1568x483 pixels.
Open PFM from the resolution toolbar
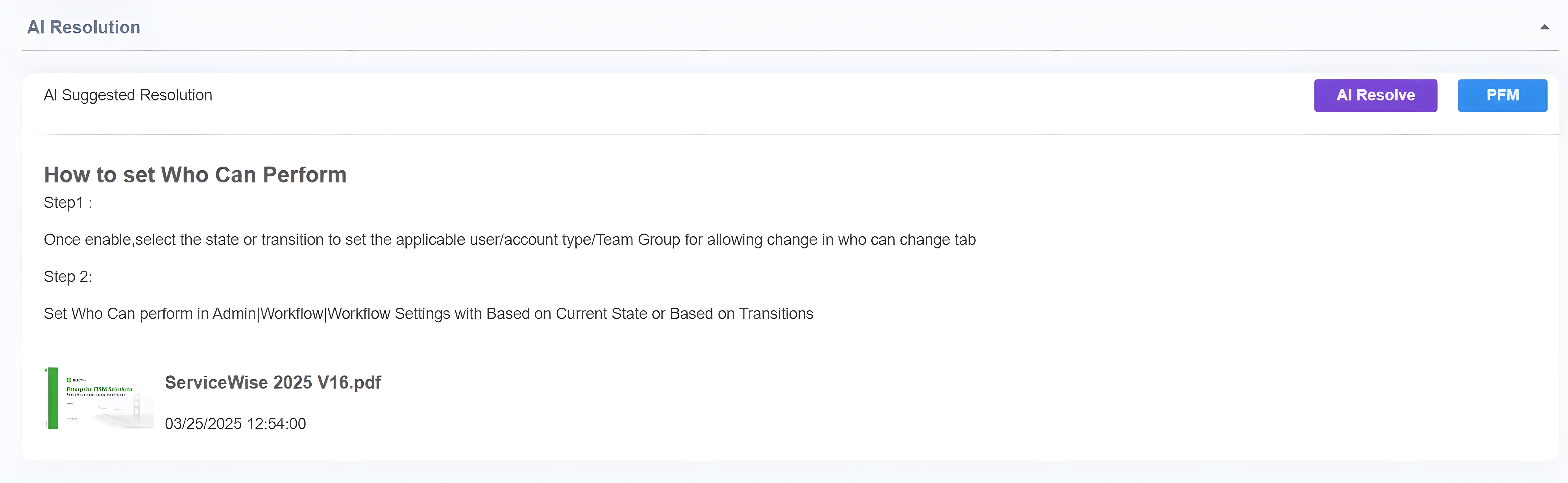(1502, 95)
